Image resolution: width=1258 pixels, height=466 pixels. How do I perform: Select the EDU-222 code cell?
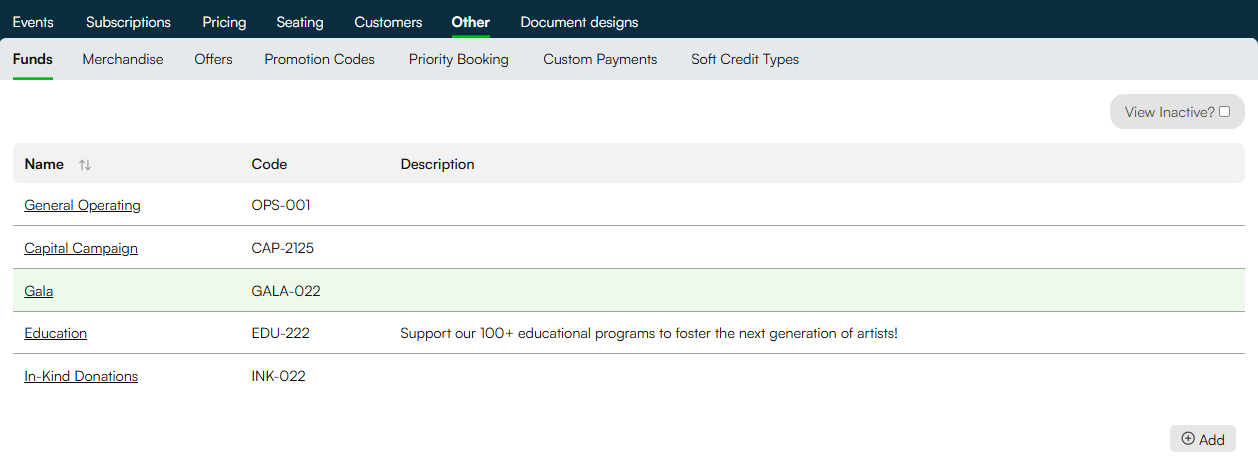pyautogui.click(x=281, y=333)
